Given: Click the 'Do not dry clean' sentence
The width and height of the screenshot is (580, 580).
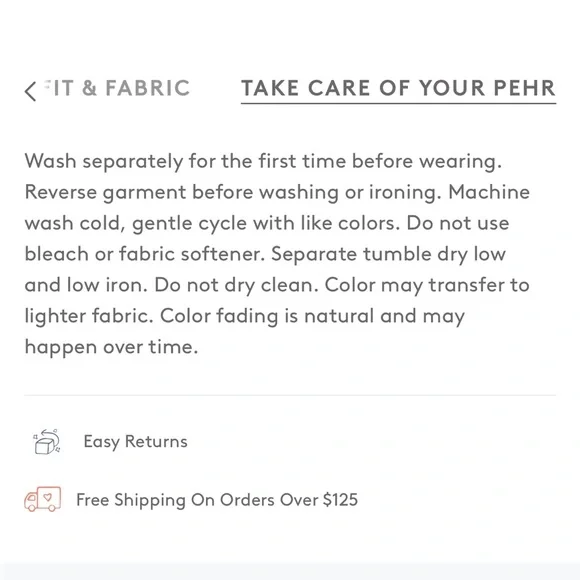Looking at the screenshot, I should (236, 286).
